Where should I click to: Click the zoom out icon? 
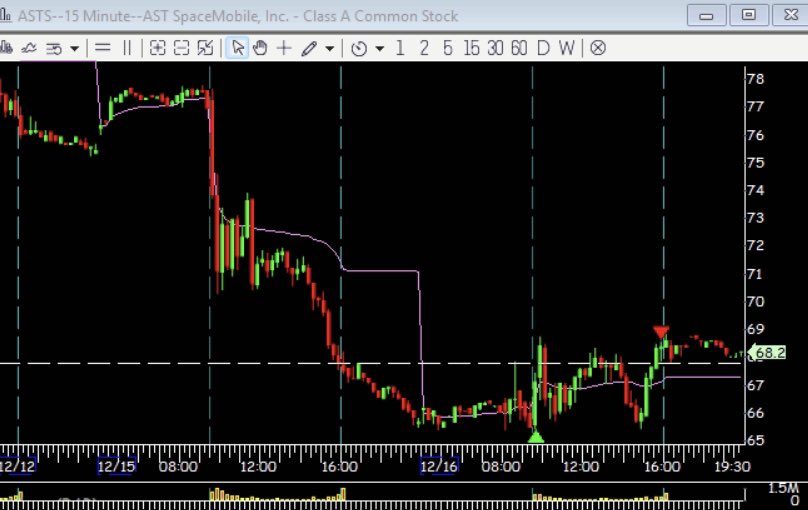[x=181, y=48]
